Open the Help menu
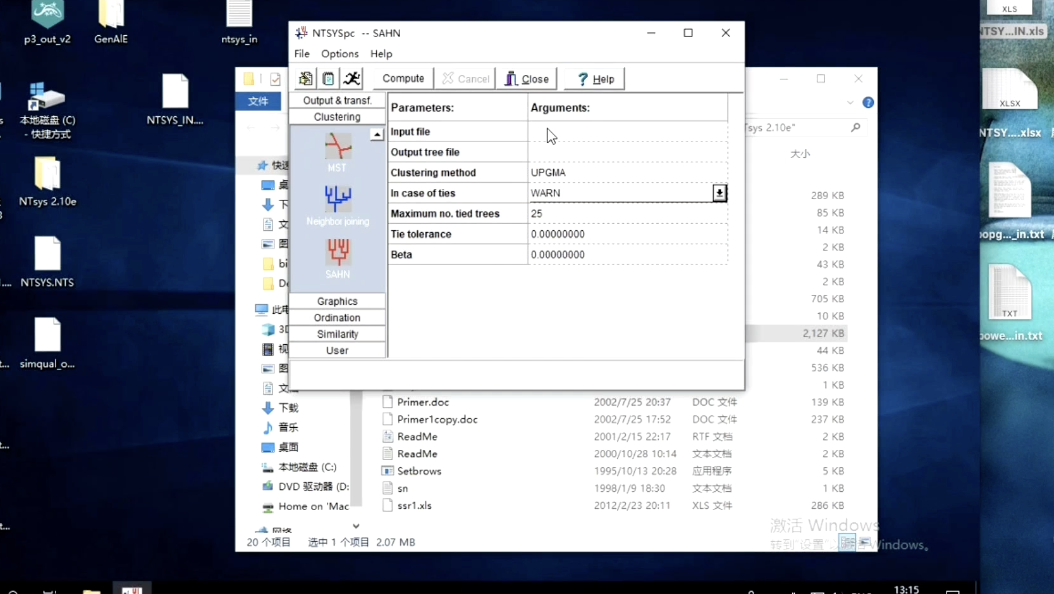The width and height of the screenshot is (1054, 594). (x=381, y=54)
